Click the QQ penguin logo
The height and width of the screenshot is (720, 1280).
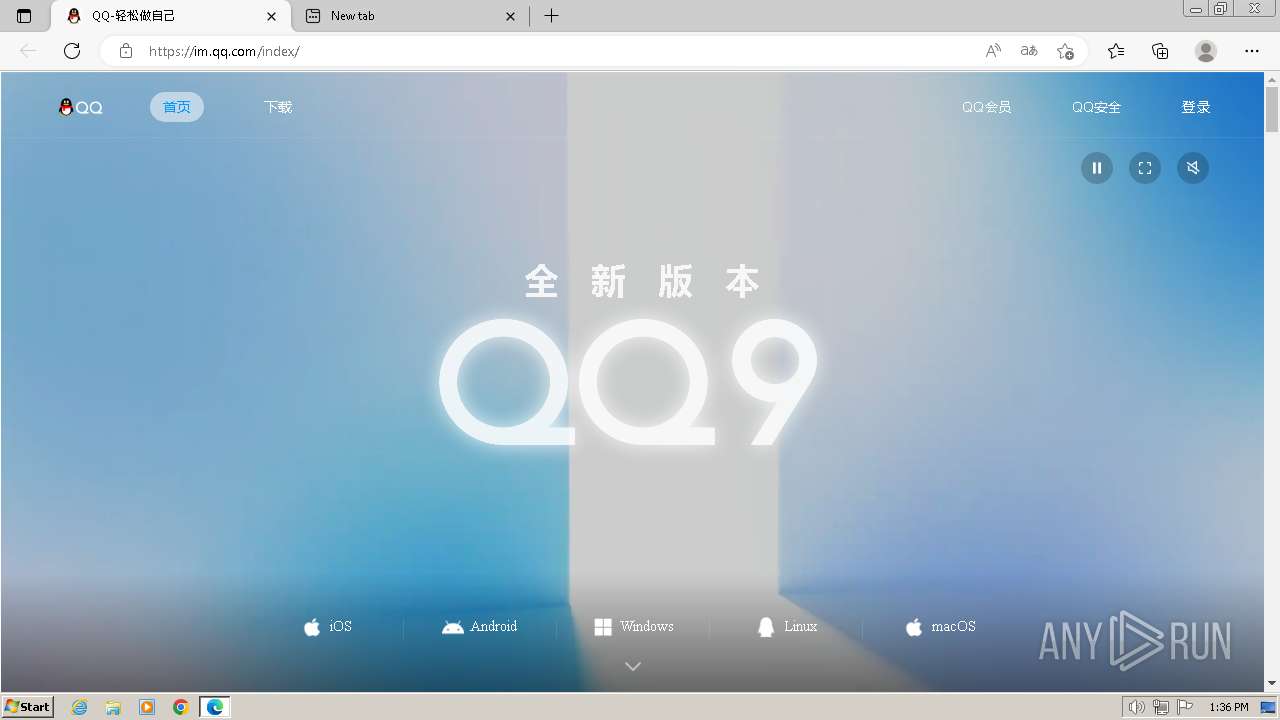click(81, 107)
